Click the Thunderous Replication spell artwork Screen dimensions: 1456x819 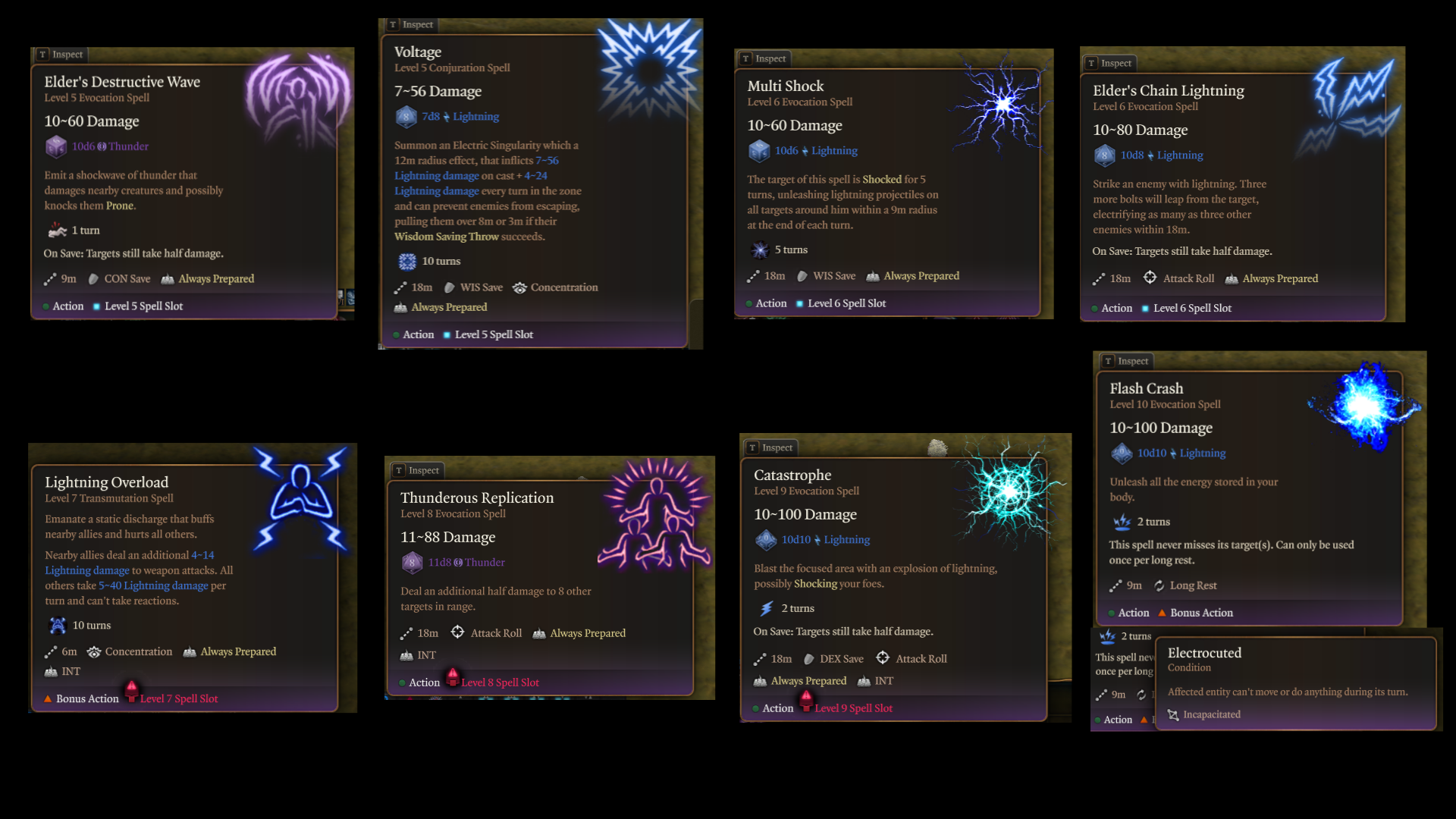click(x=655, y=514)
